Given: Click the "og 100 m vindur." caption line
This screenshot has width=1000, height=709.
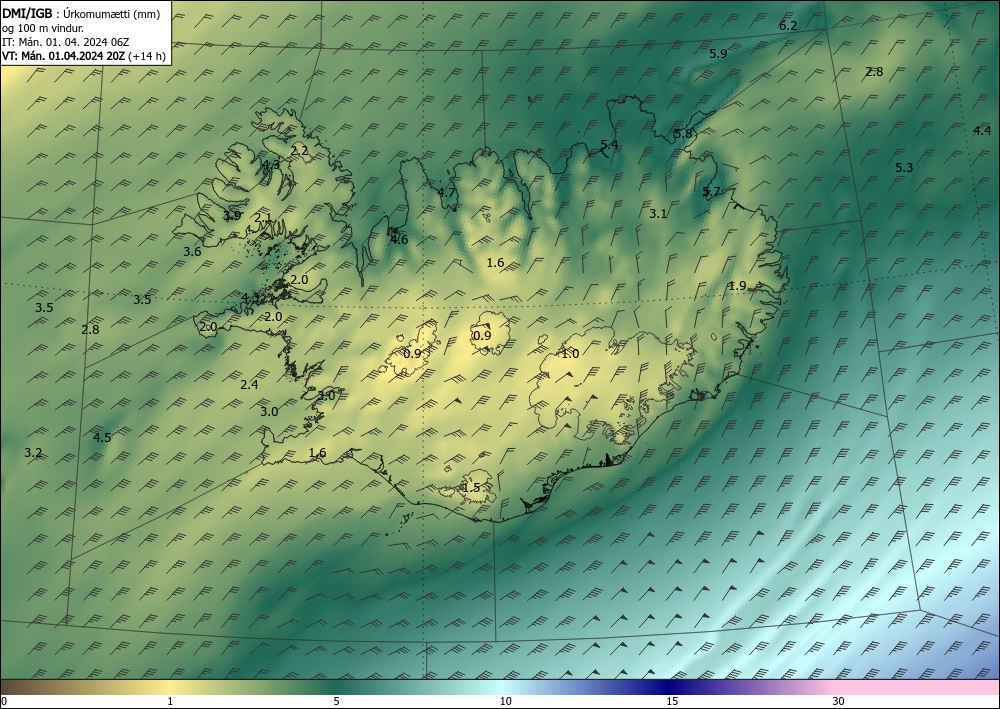Looking at the screenshot, I should (43, 28).
